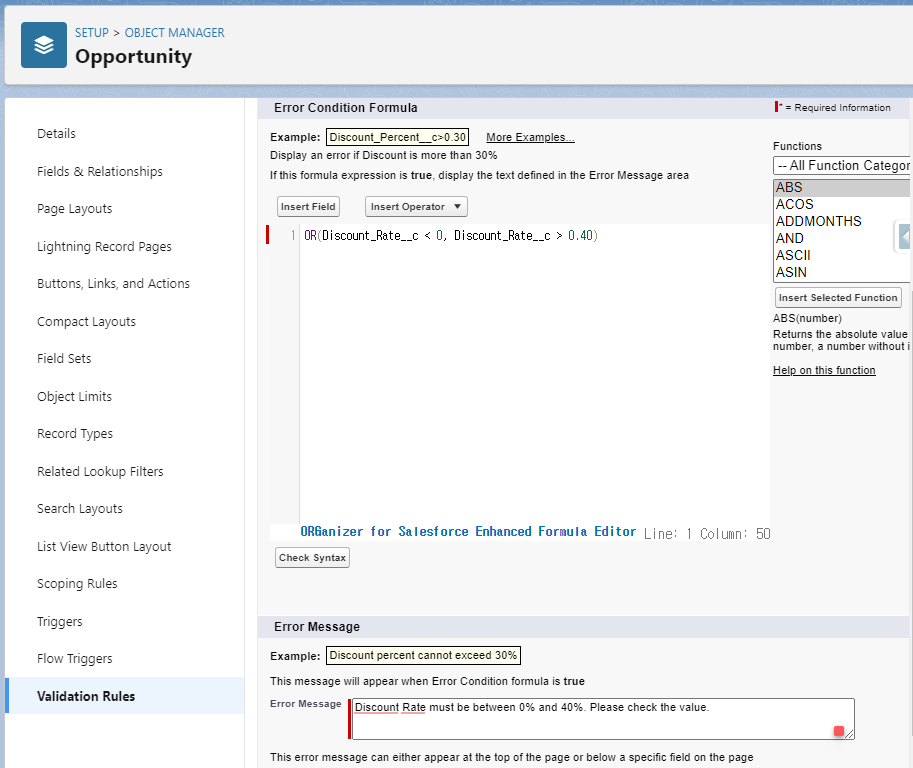Open Flow Triggers in sidebar
The image size is (913, 768).
(x=75, y=659)
